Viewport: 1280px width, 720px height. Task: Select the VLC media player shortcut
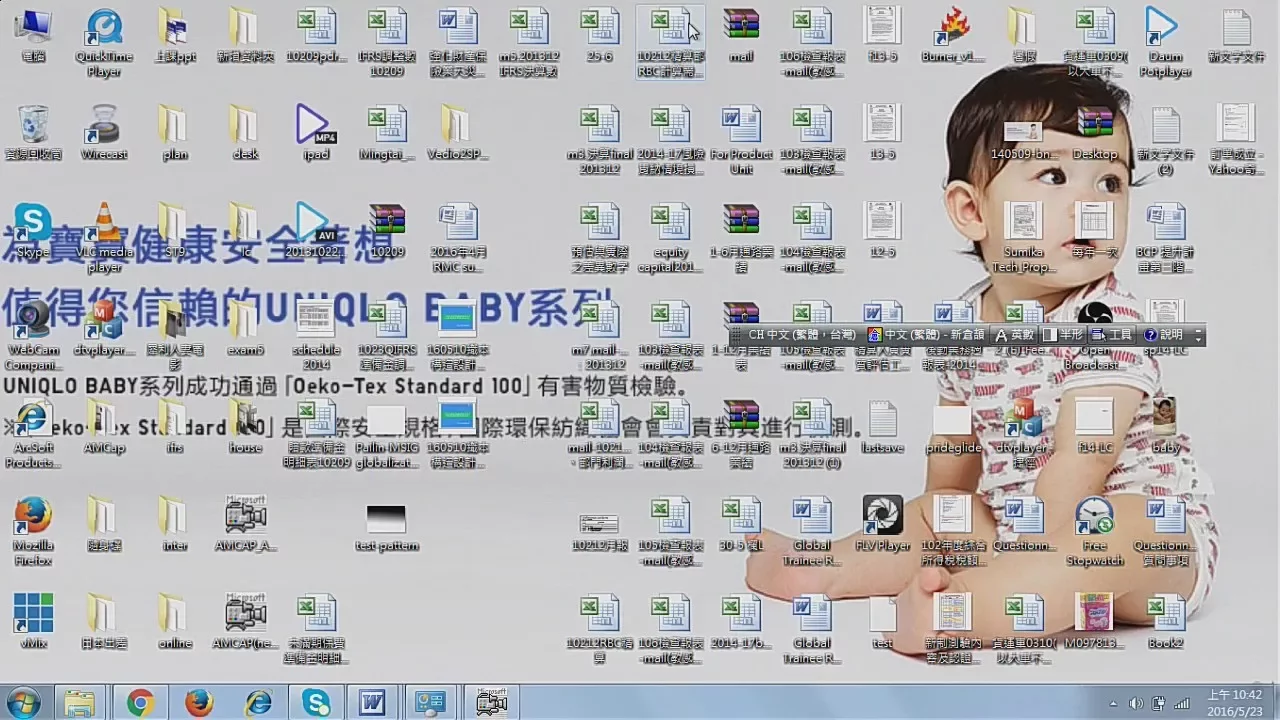coord(104,237)
